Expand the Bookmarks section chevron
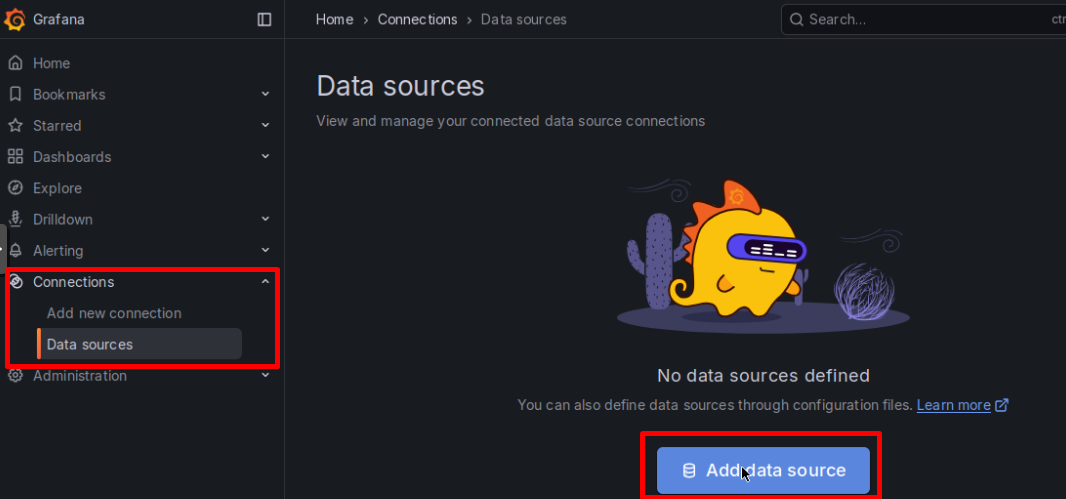Viewport: 1066px width, 499px height. pos(265,94)
